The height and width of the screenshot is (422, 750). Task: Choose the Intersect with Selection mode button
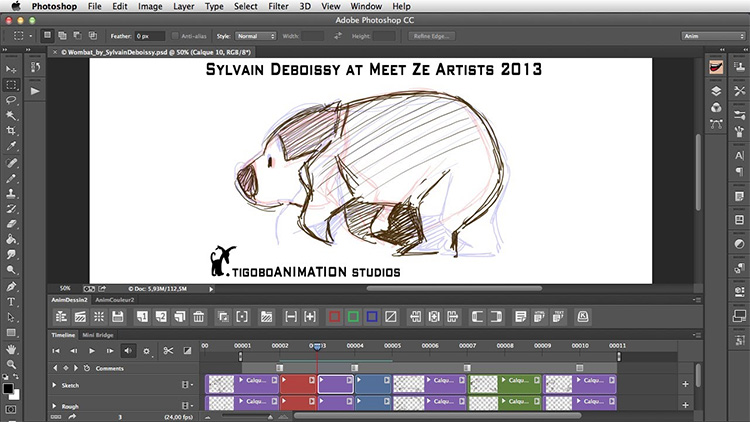[93, 35]
